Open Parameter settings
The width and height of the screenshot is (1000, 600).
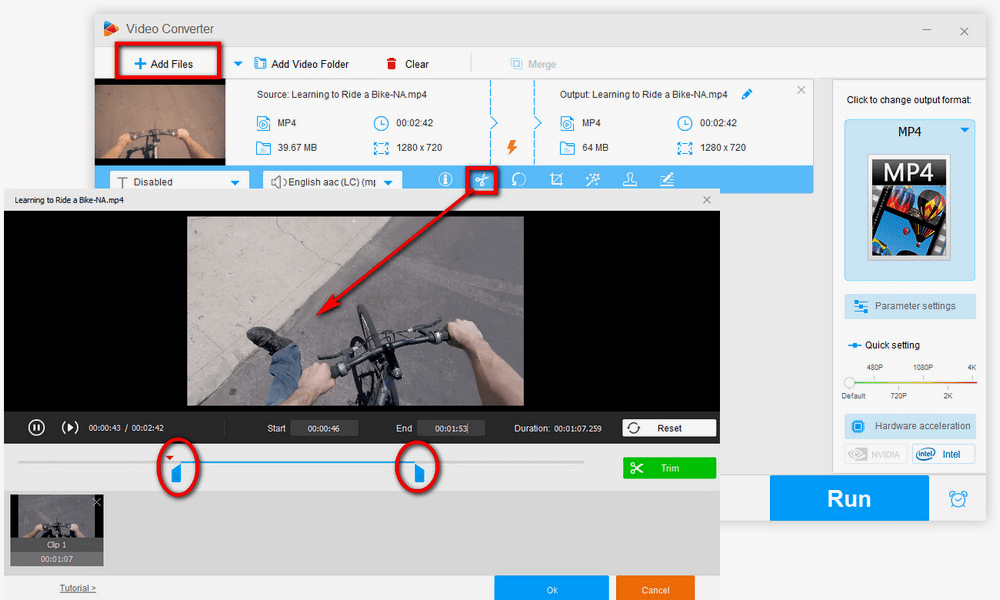tap(910, 306)
